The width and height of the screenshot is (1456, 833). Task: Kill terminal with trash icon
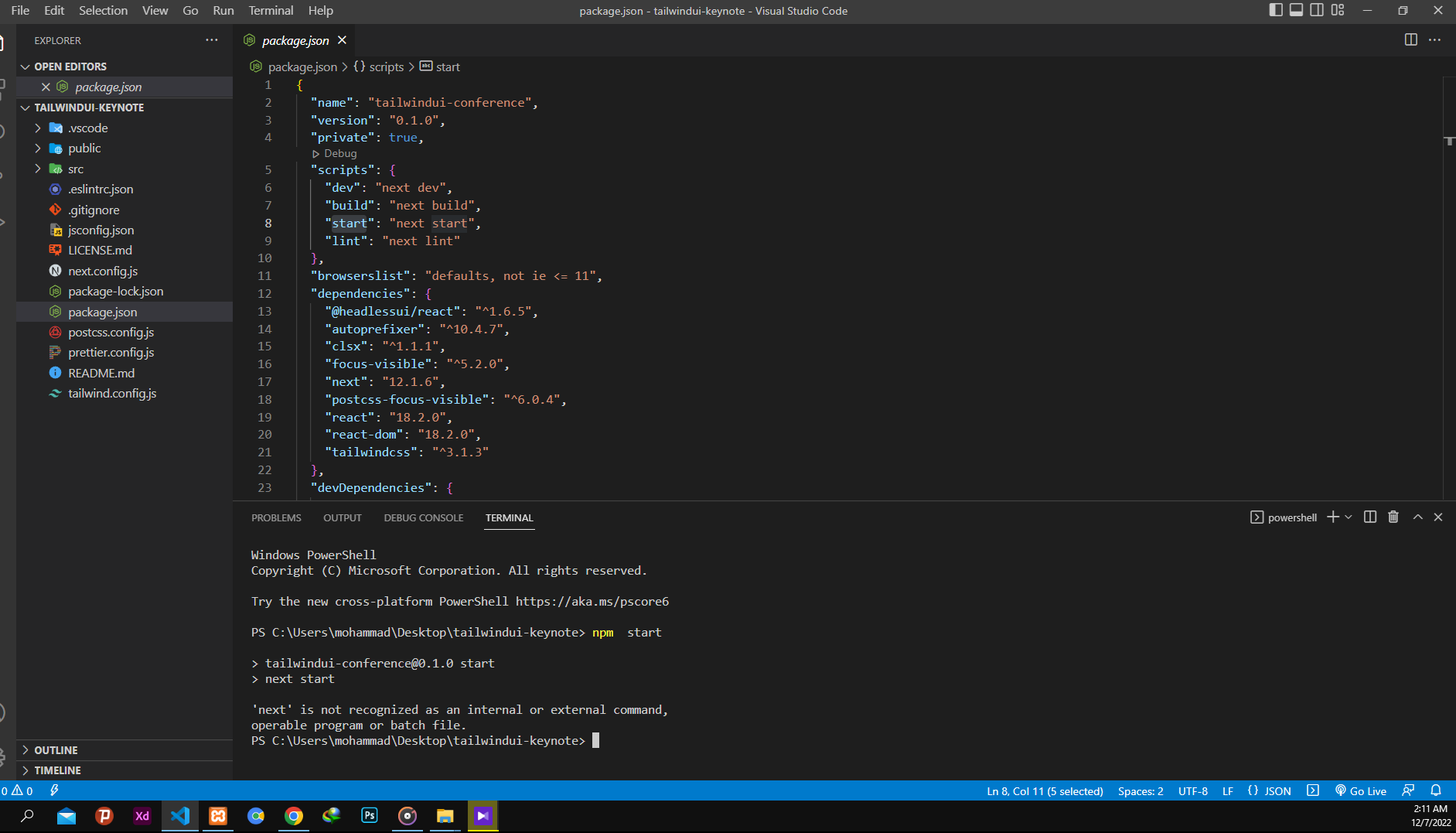pyautogui.click(x=1393, y=517)
